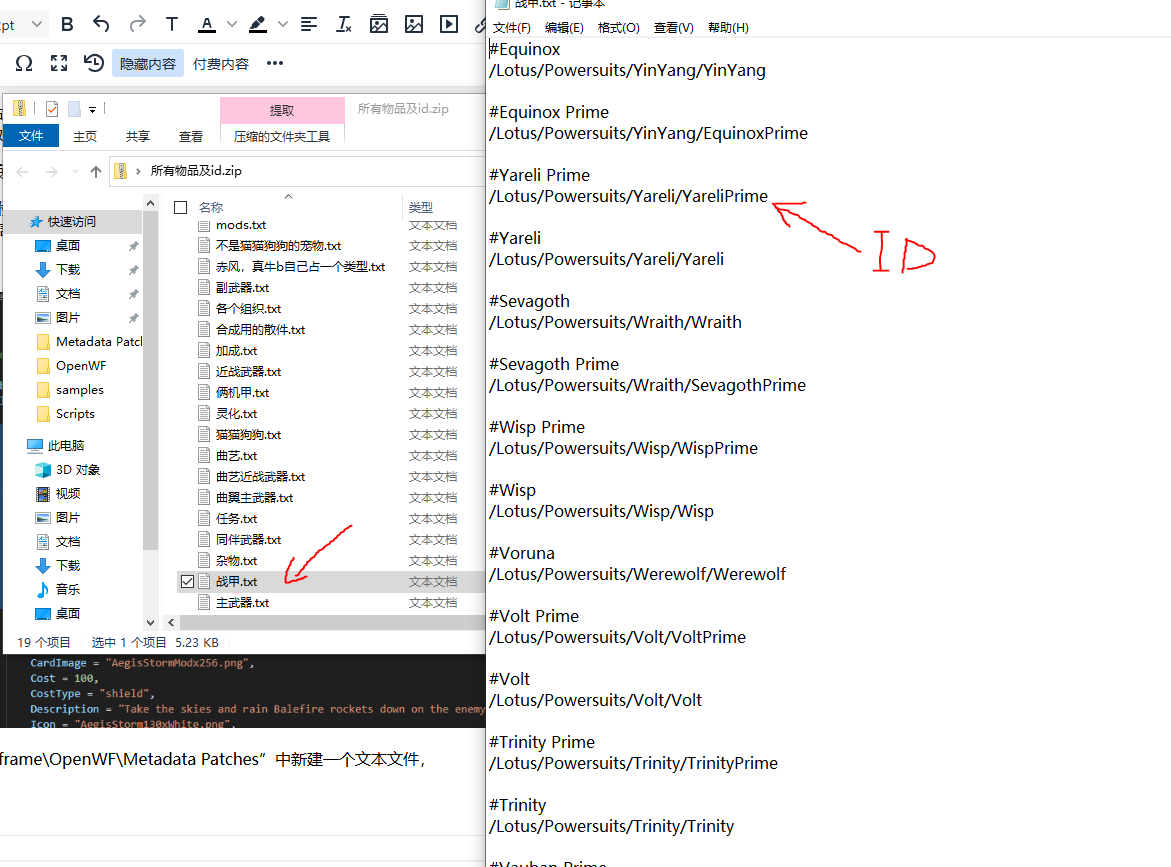Insert a video with the play icon

pos(449,24)
